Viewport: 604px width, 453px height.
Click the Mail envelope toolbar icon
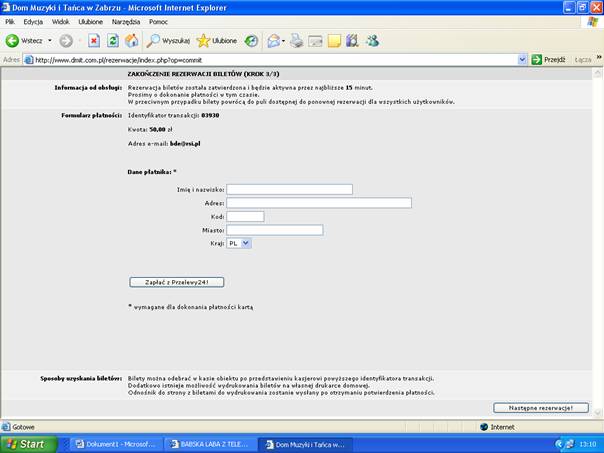pos(315,41)
